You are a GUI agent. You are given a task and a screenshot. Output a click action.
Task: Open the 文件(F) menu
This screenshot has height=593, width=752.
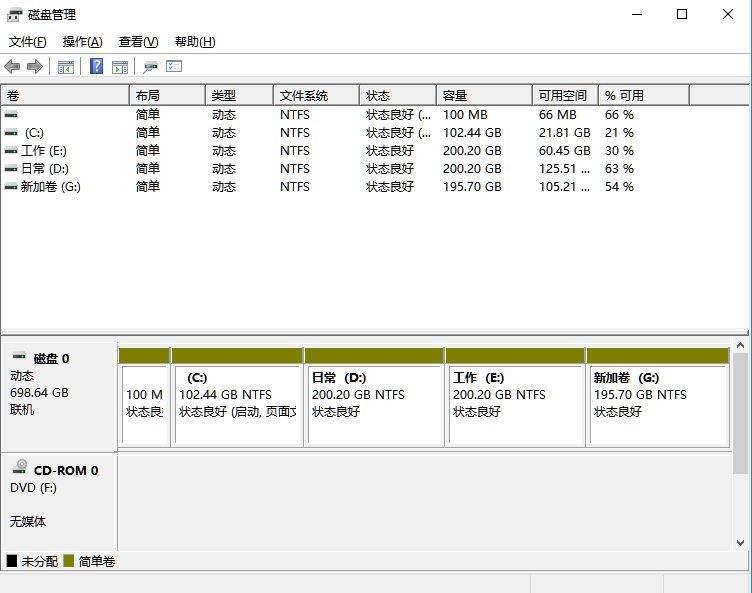27,42
